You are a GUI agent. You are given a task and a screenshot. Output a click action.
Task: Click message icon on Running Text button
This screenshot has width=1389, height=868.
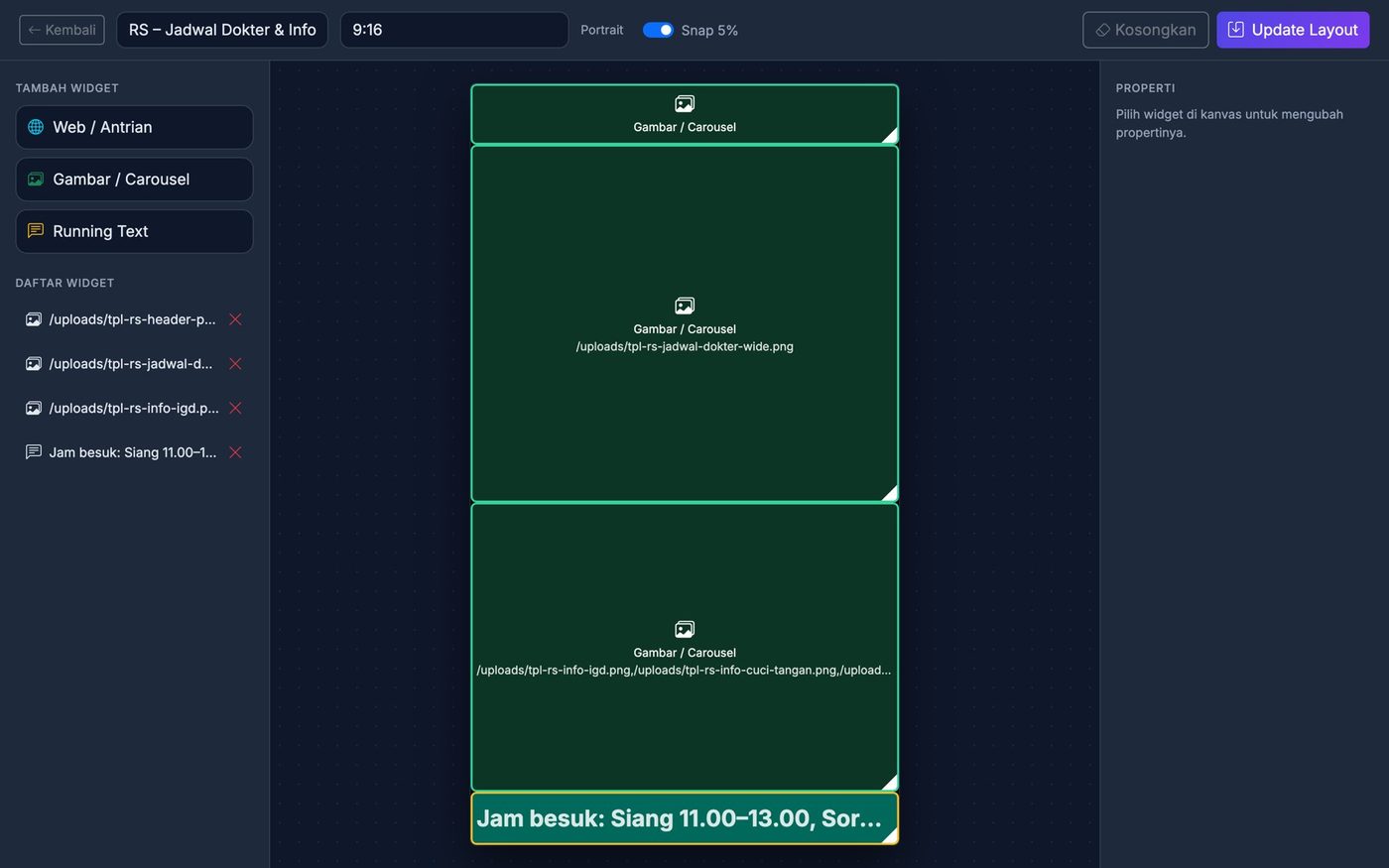click(x=36, y=231)
